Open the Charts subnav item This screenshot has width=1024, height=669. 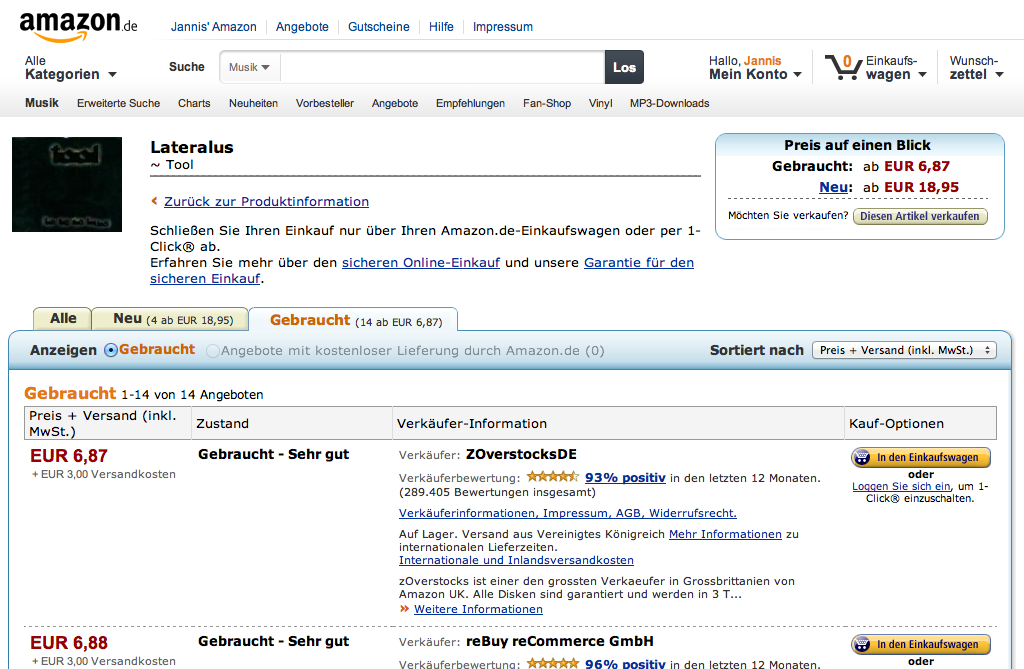(194, 103)
